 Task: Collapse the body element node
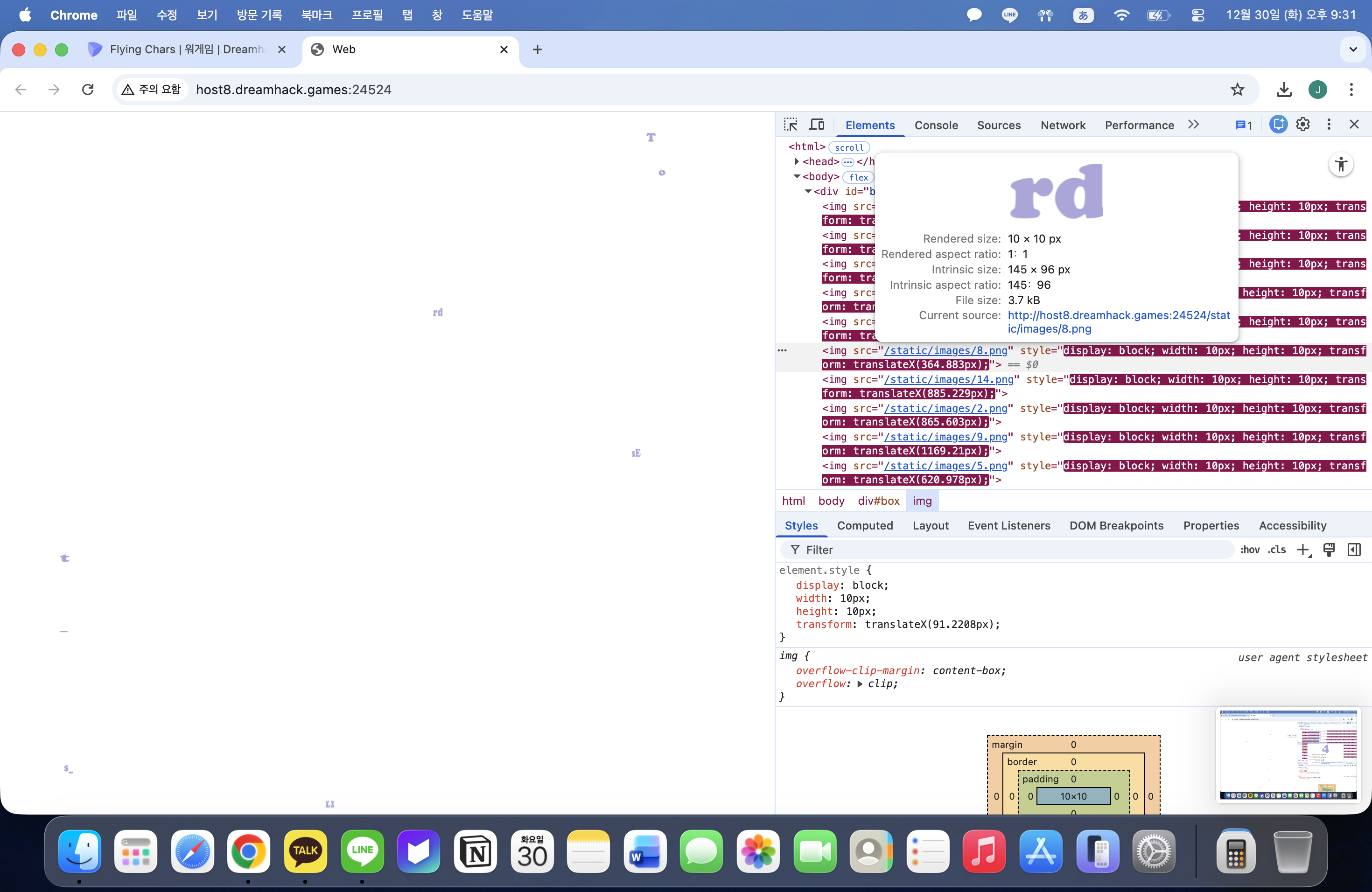(797, 177)
